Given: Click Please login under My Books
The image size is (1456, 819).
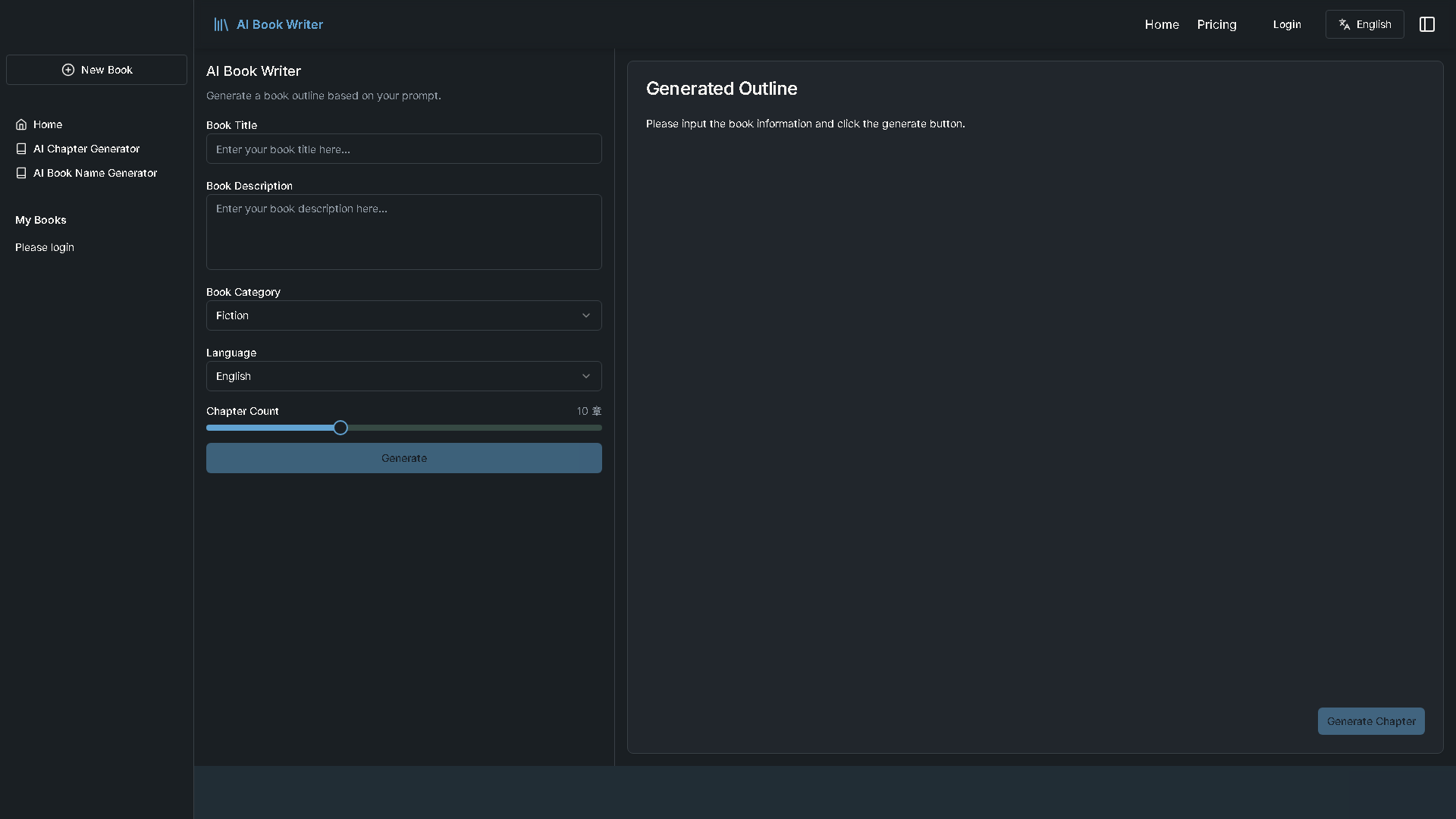Looking at the screenshot, I should click(45, 247).
